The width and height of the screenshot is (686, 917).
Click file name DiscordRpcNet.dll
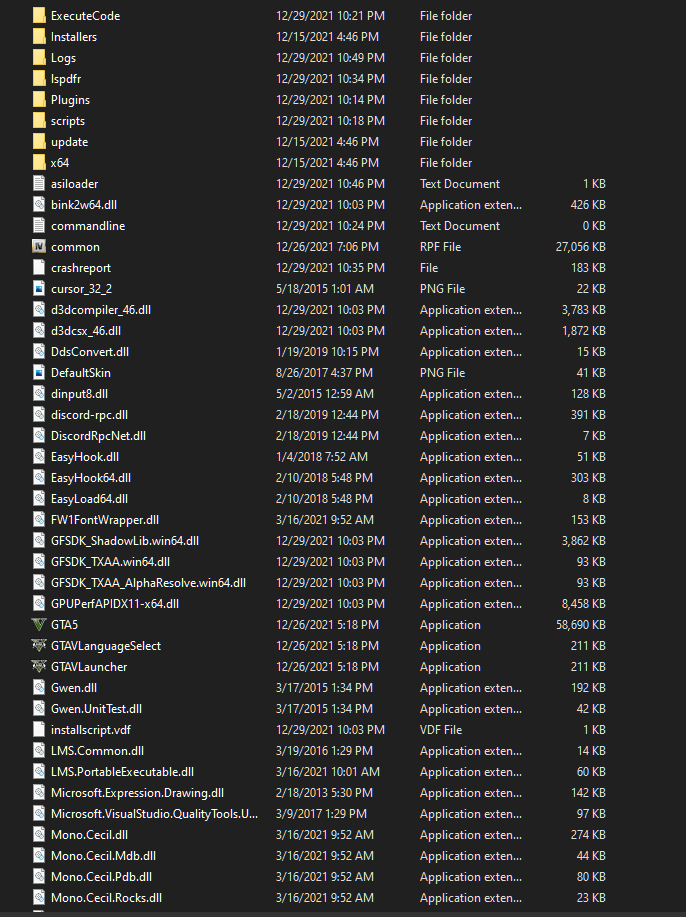tap(98, 436)
